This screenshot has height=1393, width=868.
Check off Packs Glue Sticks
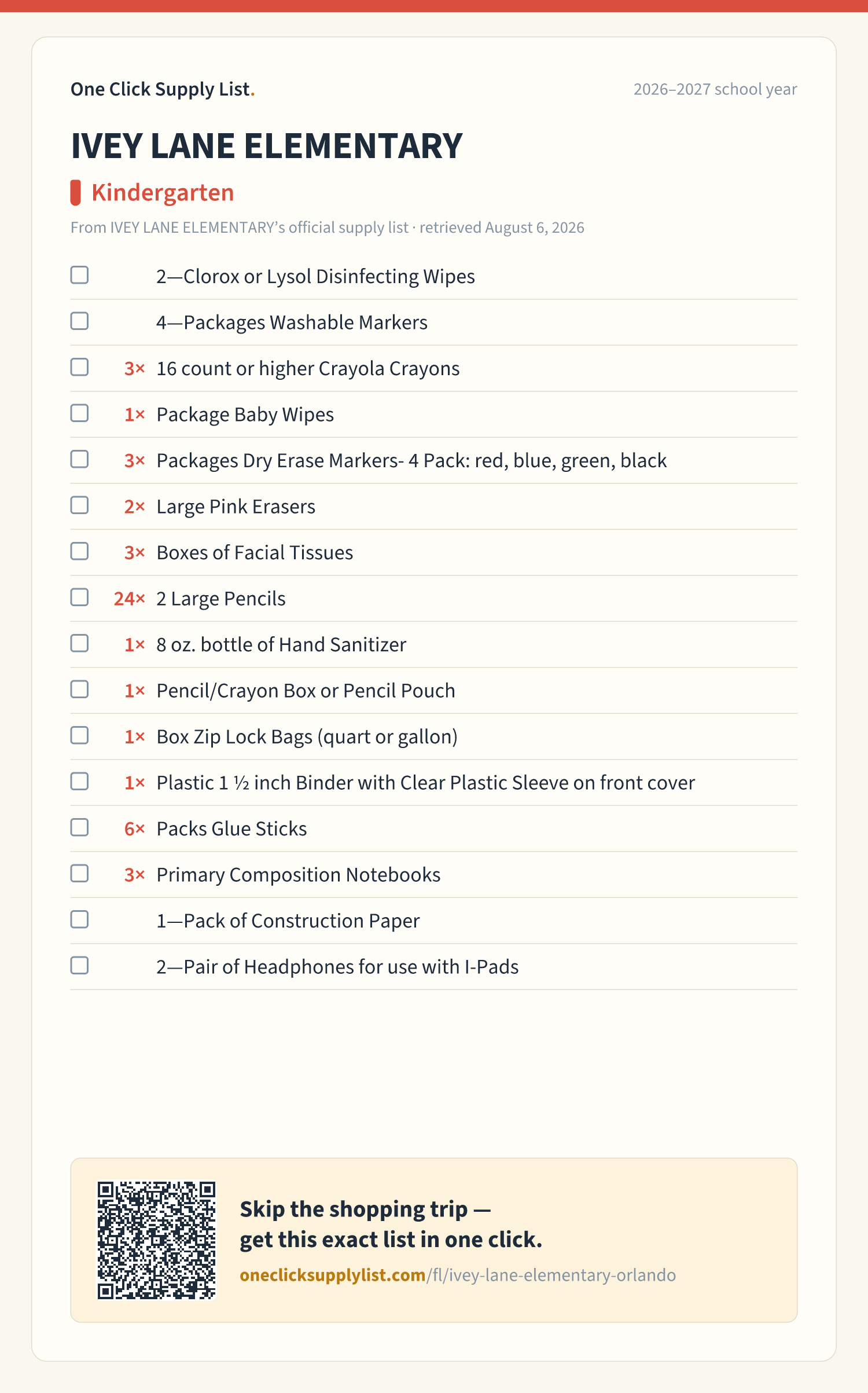click(79, 827)
